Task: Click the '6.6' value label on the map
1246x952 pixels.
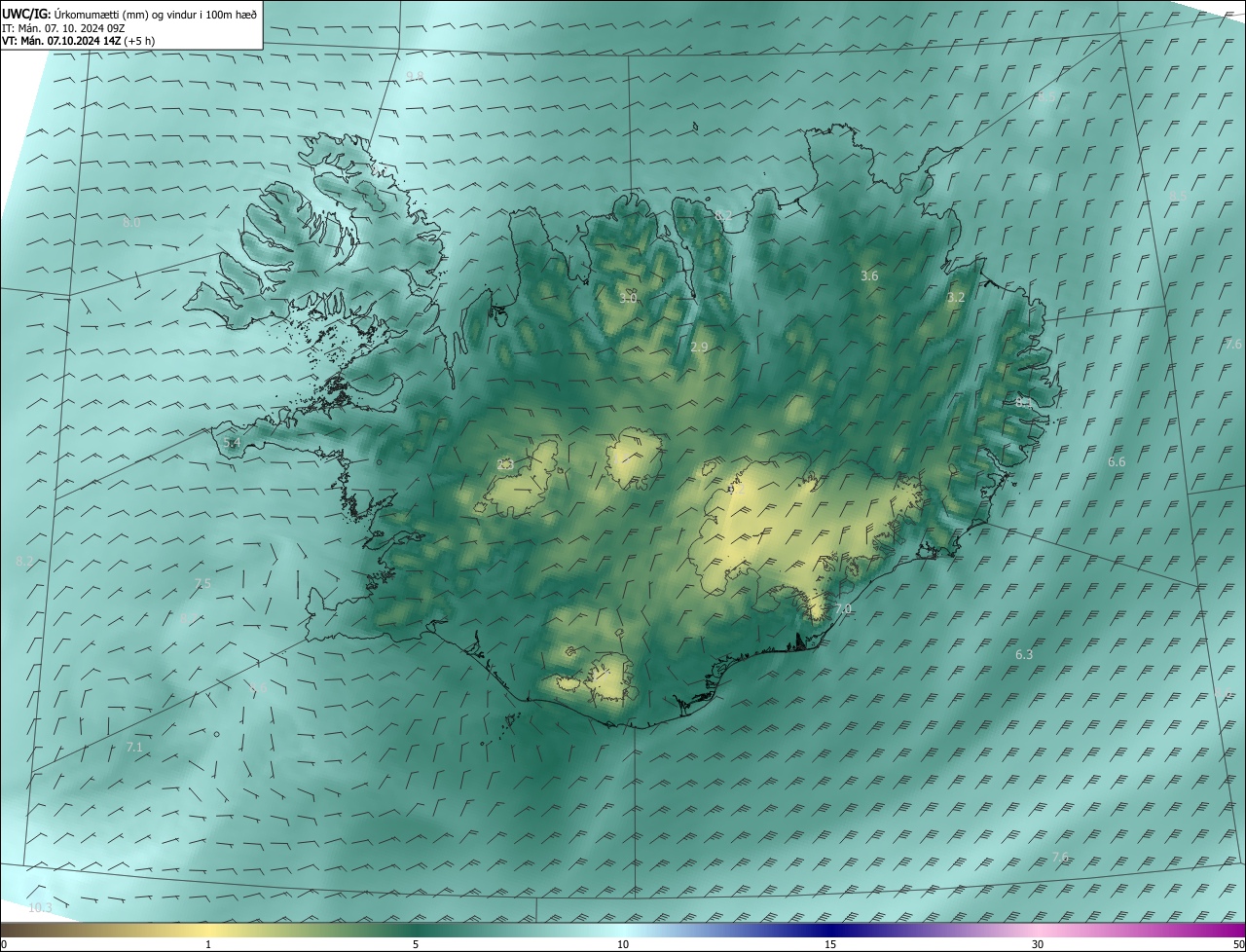Action: [1117, 461]
